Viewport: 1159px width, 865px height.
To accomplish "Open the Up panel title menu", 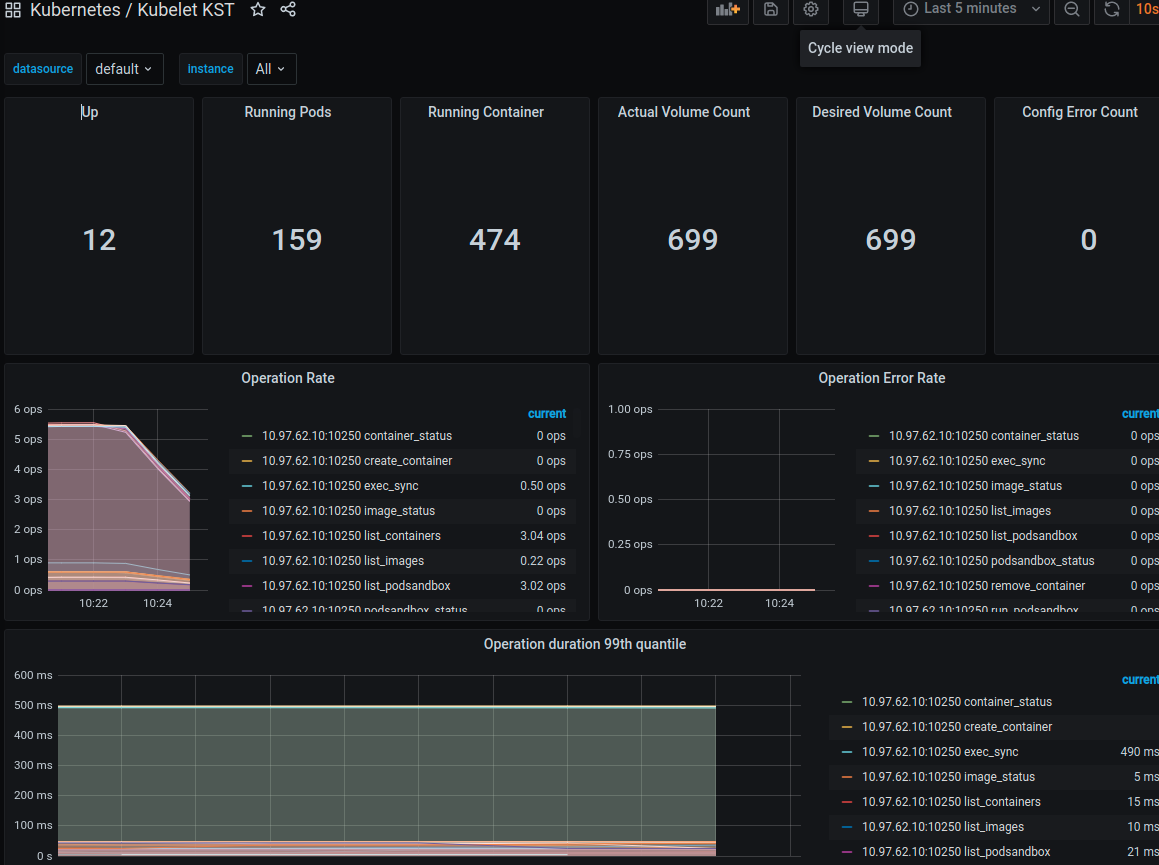I will [x=89, y=112].
